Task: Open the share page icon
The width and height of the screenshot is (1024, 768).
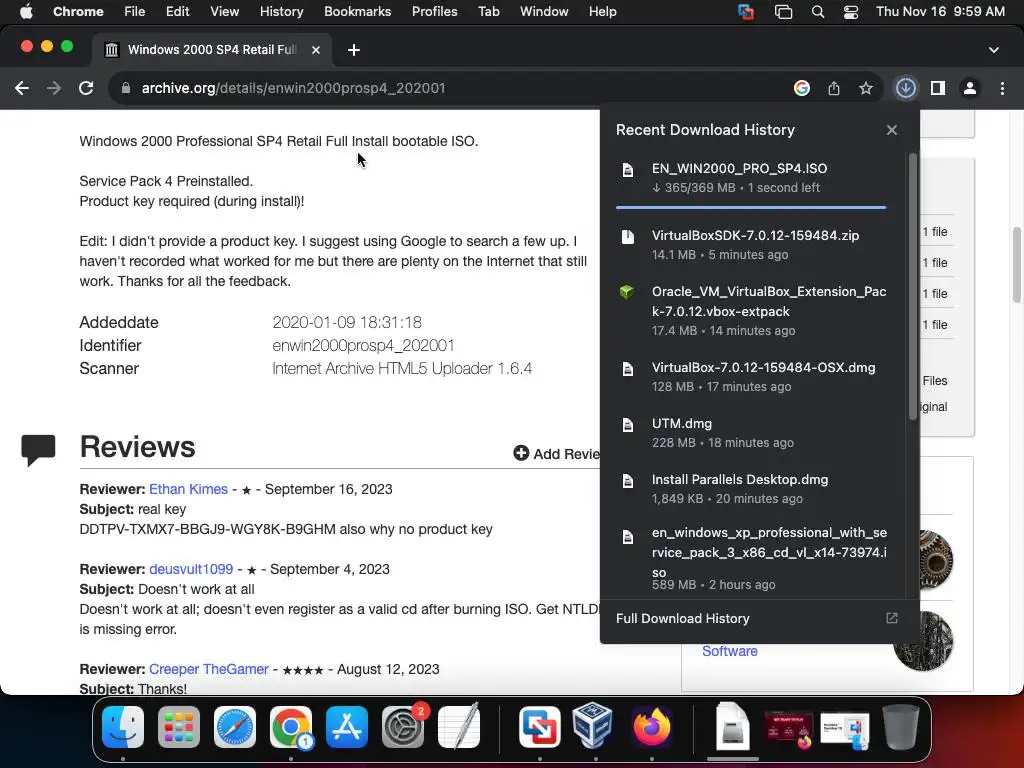Action: (x=834, y=88)
